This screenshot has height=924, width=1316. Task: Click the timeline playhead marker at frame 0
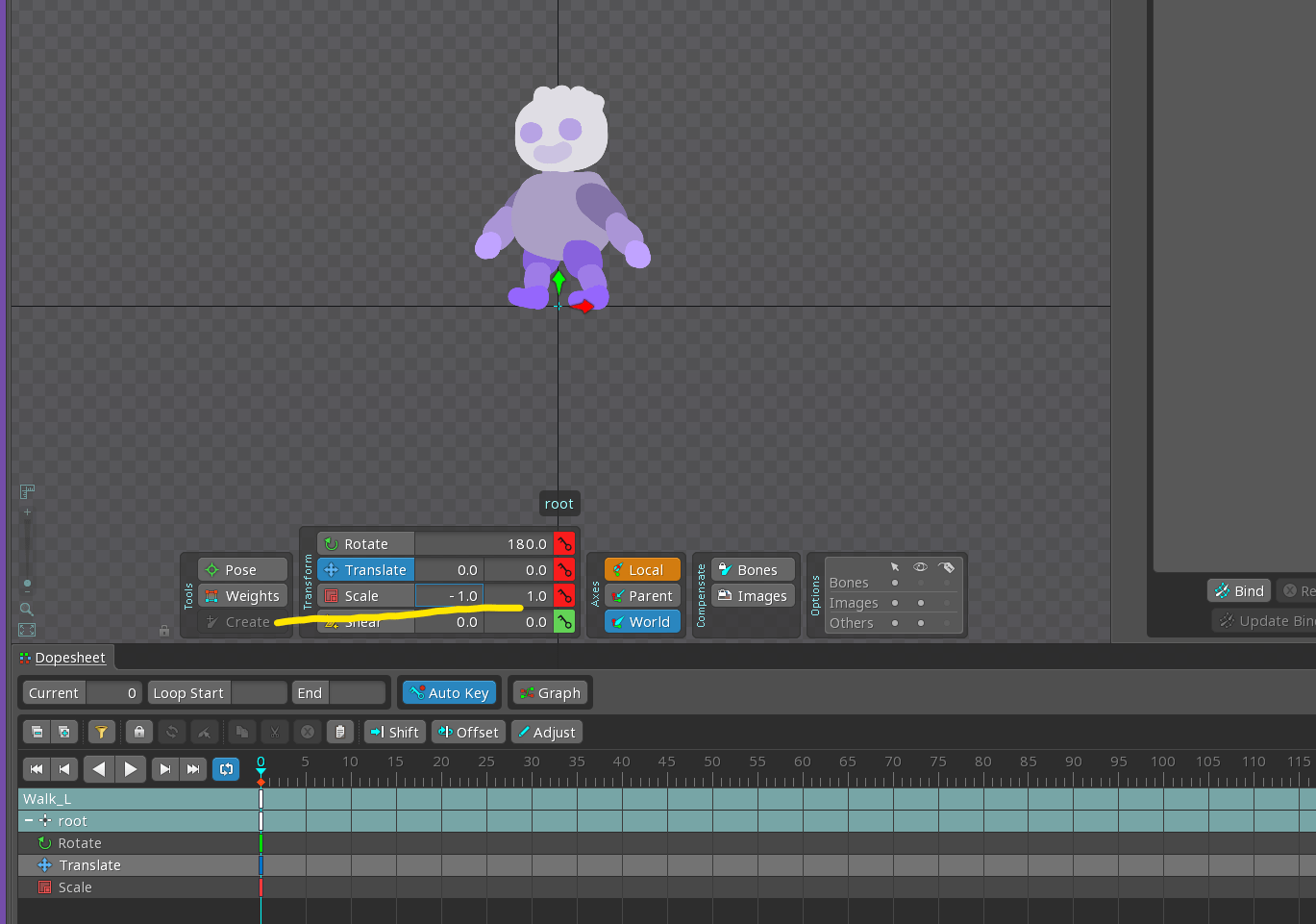coord(261,772)
